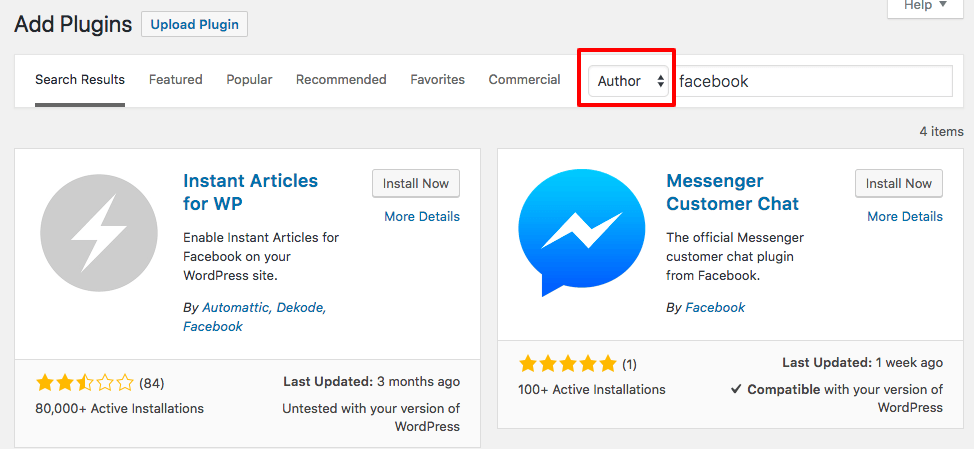Open the Author search type dropdown

pos(629,81)
